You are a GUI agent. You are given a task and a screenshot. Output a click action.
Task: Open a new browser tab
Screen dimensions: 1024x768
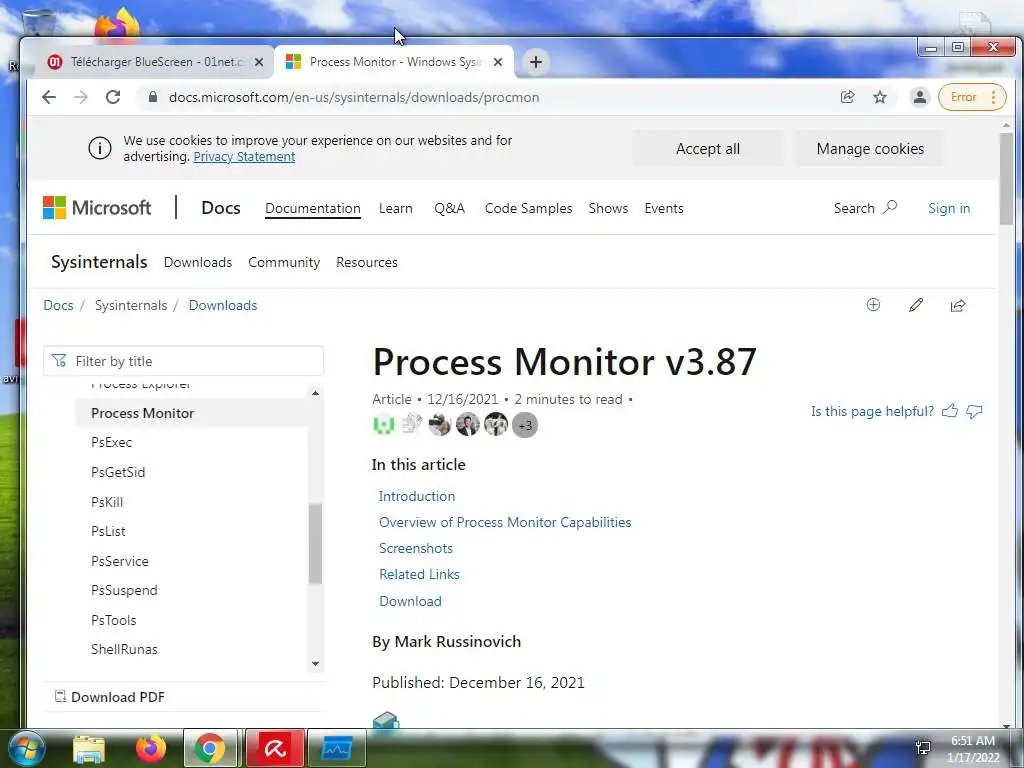[x=536, y=62]
